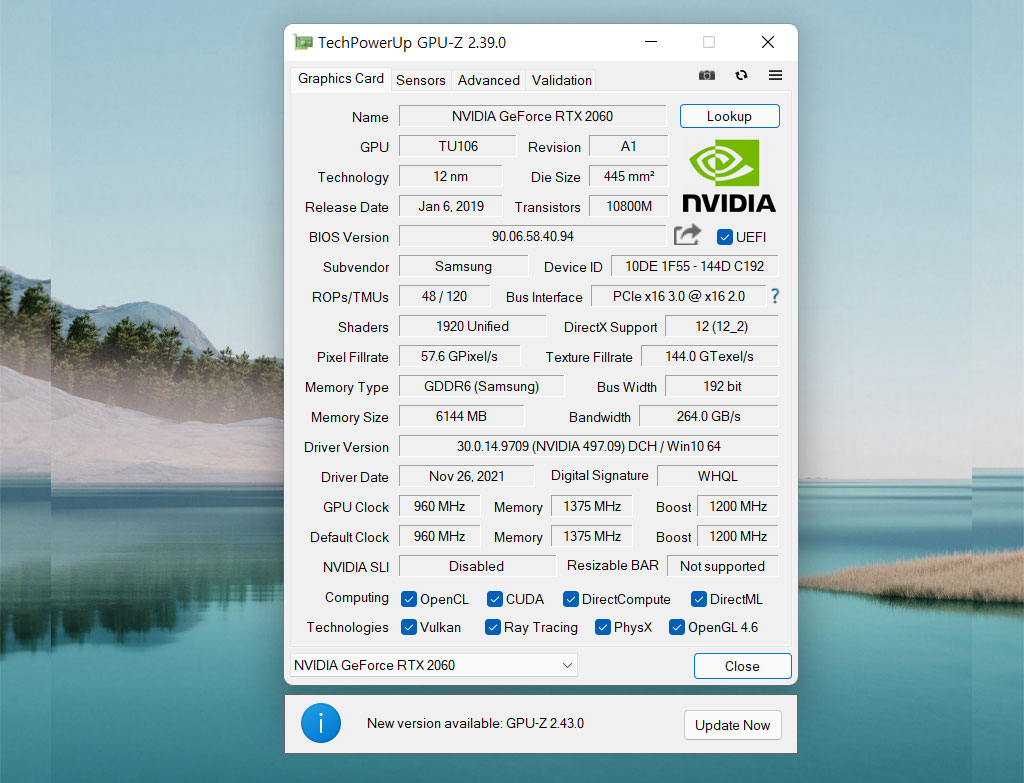This screenshot has height=783, width=1024.
Task: Click the Bus Width field 192 bit
Action: point(722,386)
